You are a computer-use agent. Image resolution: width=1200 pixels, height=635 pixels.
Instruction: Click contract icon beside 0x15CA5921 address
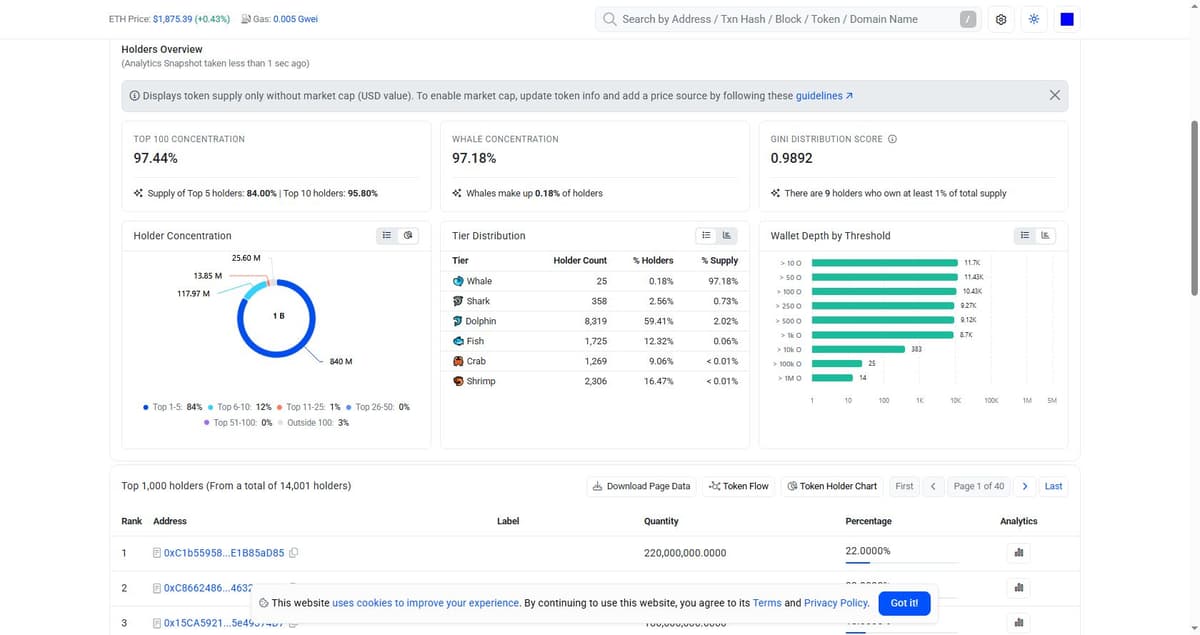point(157,623)
